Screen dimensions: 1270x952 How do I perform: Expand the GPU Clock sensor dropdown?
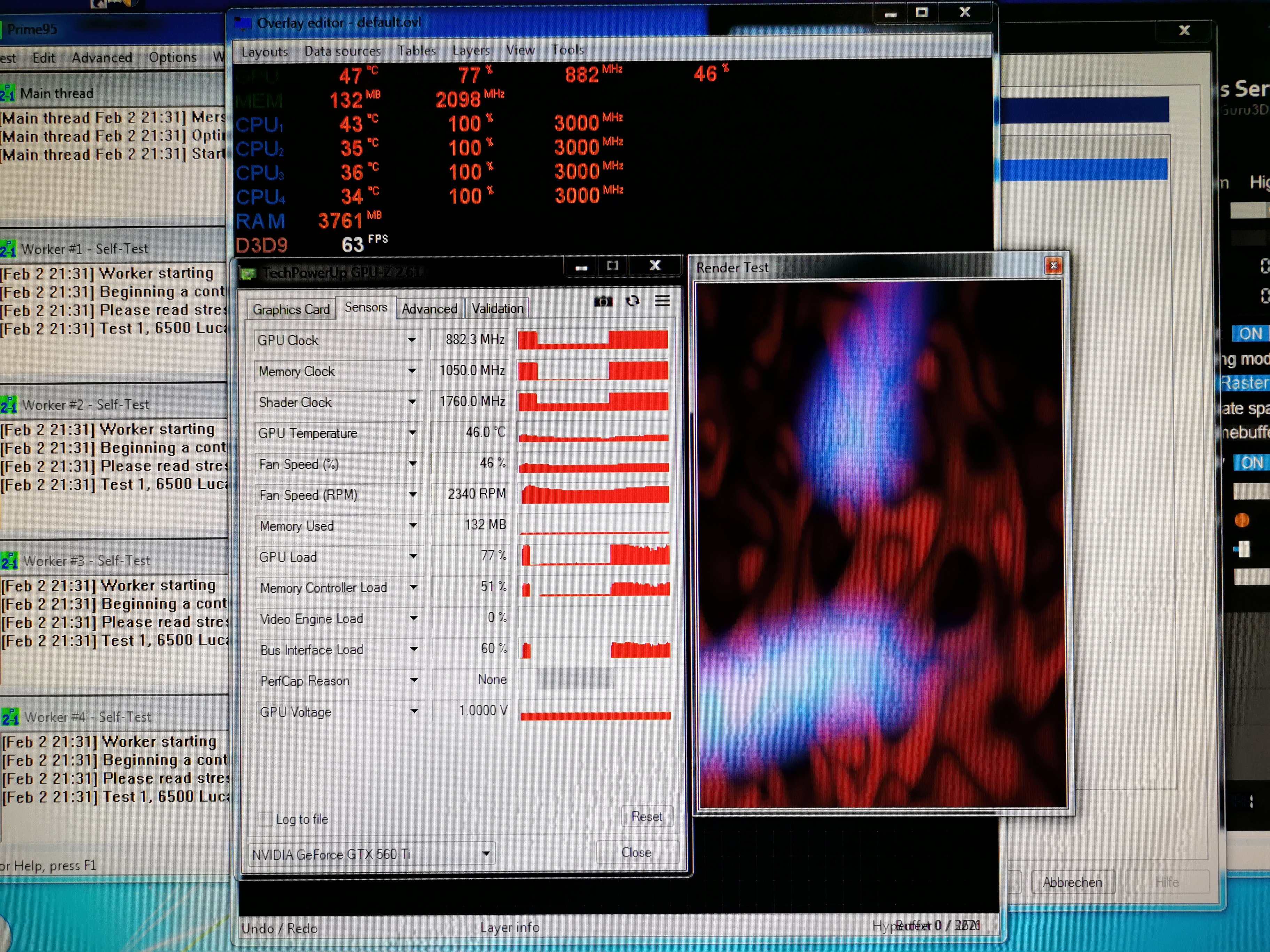[411, 340]
